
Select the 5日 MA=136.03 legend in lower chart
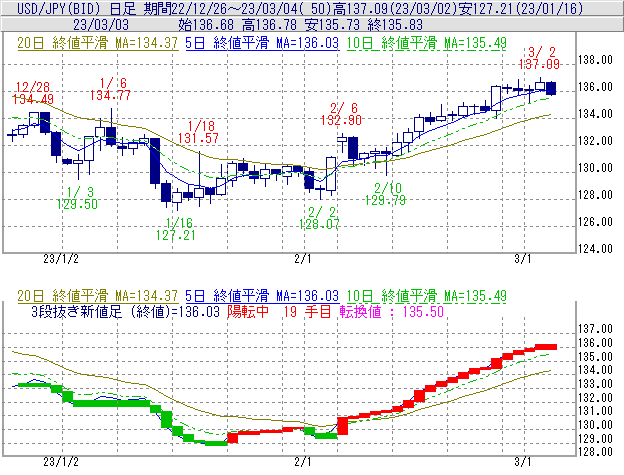(x=262, y=296)
